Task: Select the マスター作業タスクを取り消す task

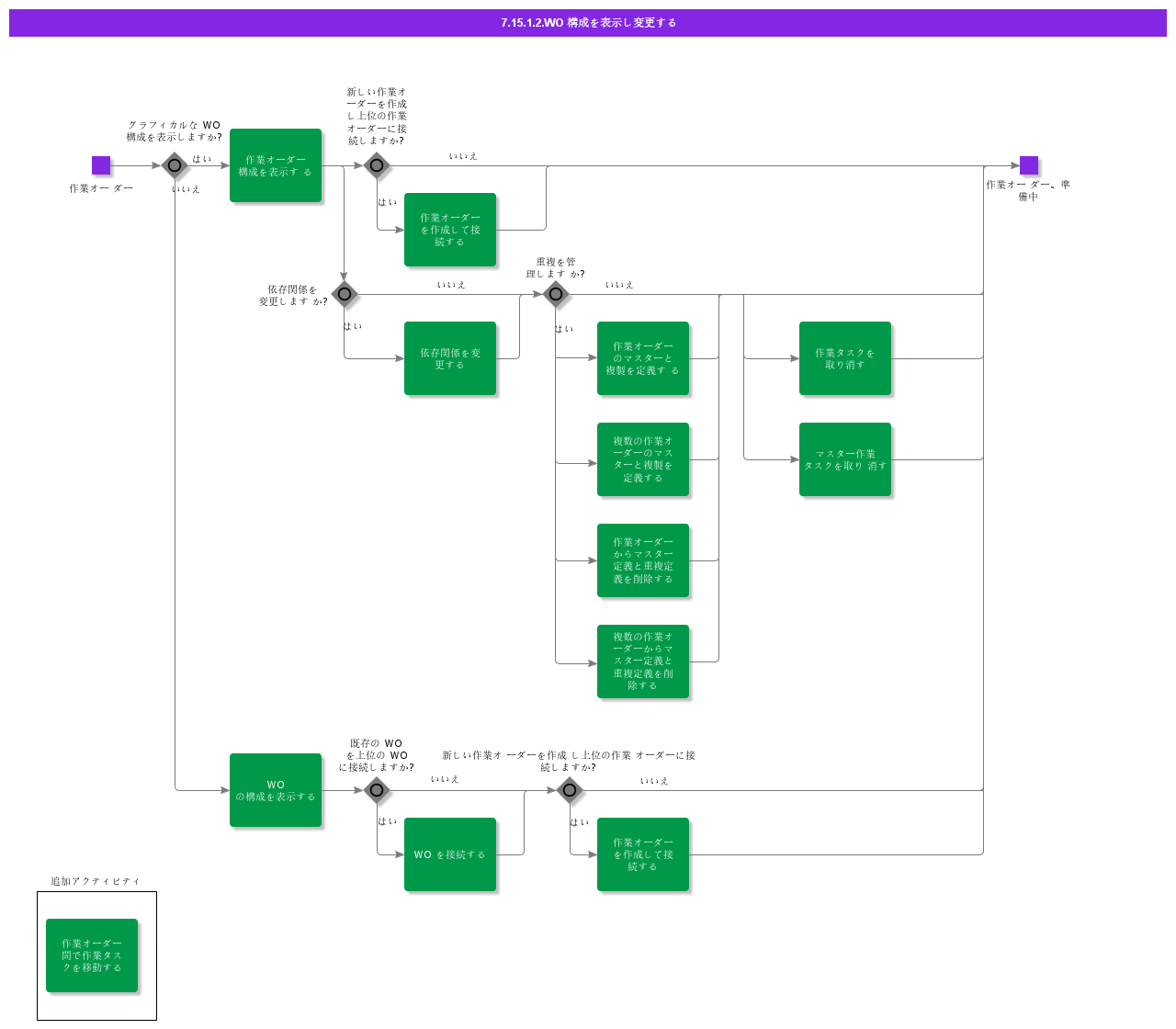Action: click(x=845, y=459)
